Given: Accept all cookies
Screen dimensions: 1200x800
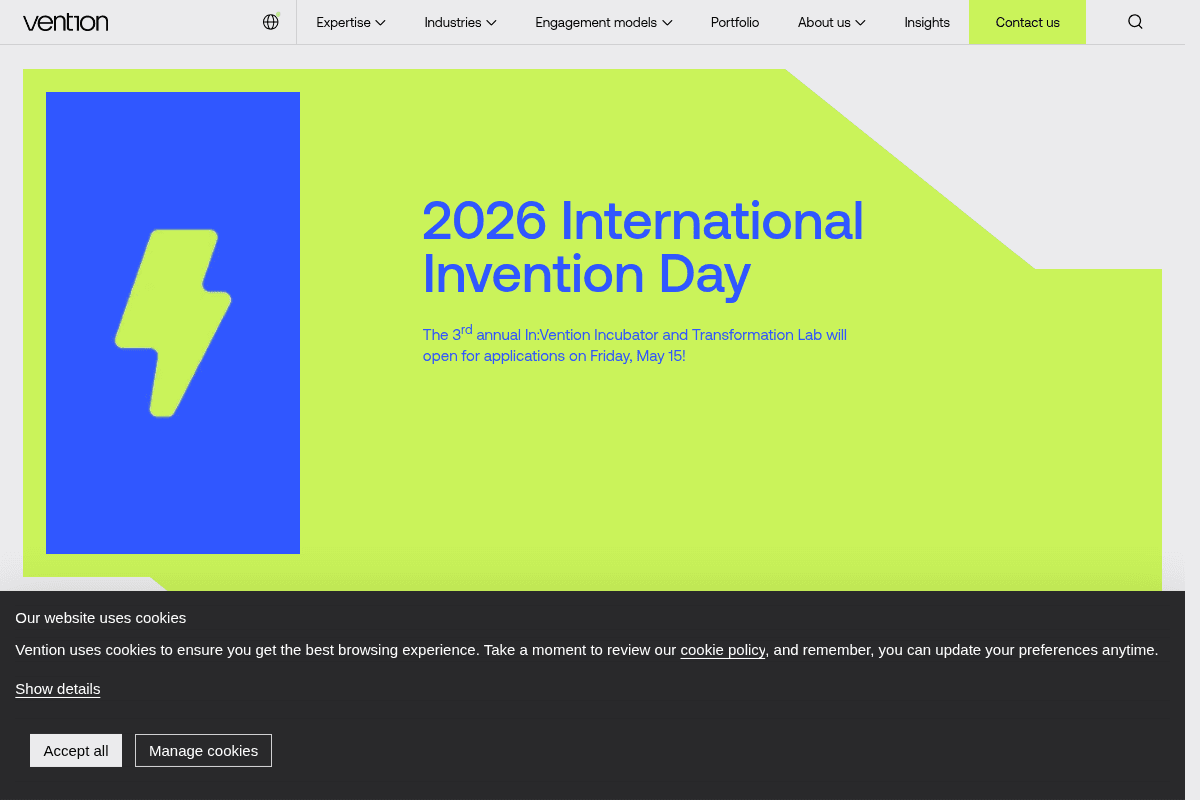Looking at the screenshot, I should pyautogui.click(x=76, y=750).
